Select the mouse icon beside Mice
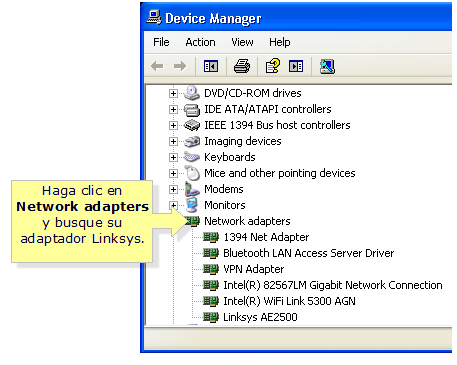The height and width of the screenshot is (365, 457). coord(192,173)
